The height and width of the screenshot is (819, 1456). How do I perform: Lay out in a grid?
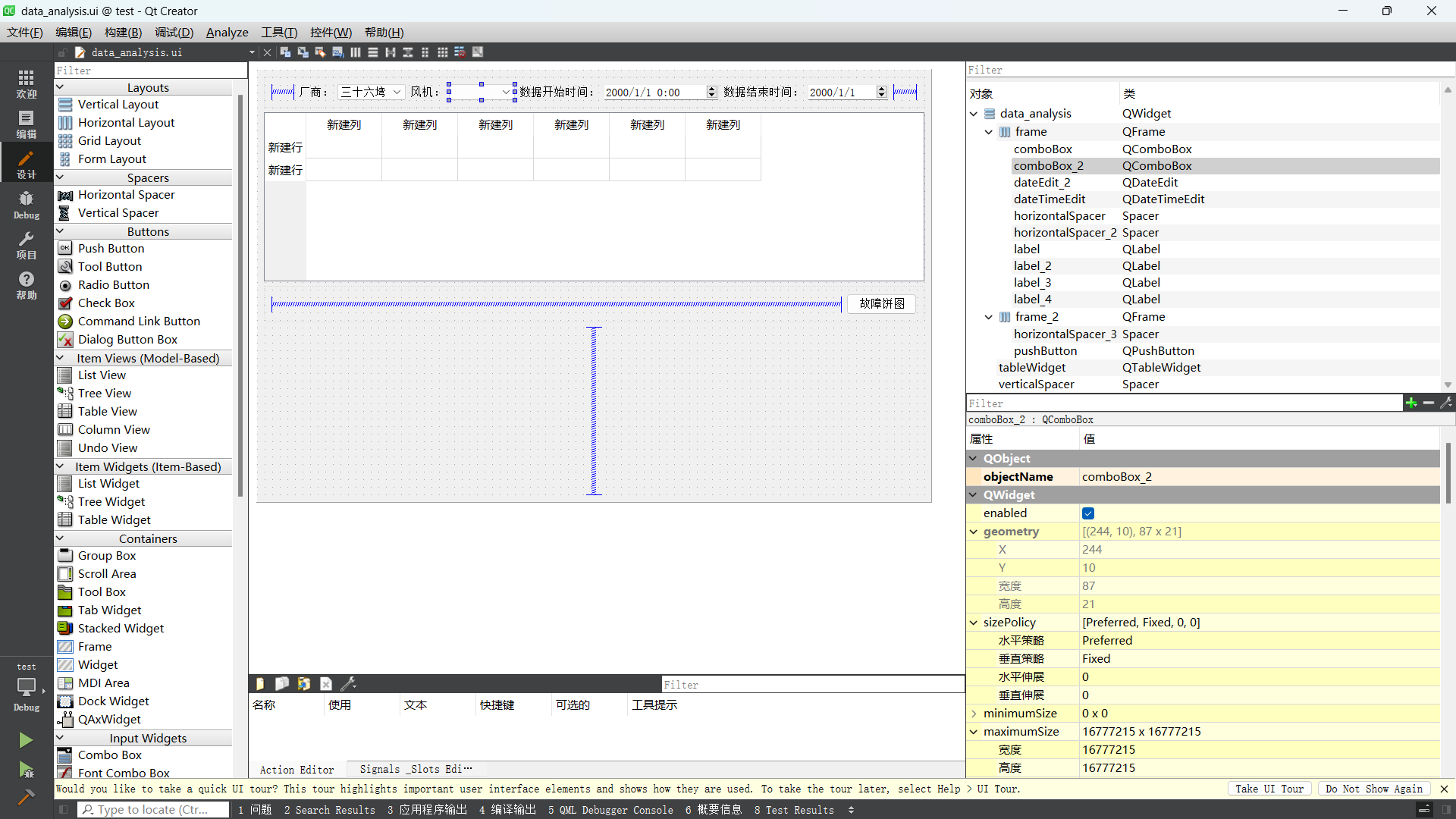coord(442,52)
